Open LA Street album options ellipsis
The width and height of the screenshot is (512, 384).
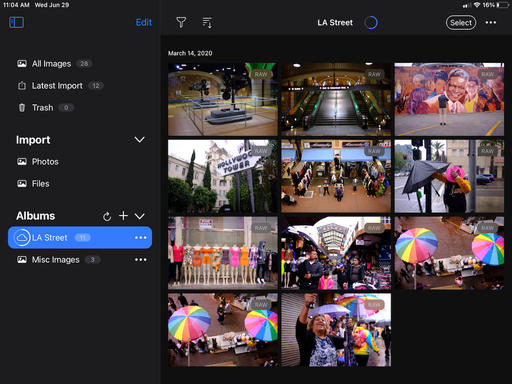point(141,238)
